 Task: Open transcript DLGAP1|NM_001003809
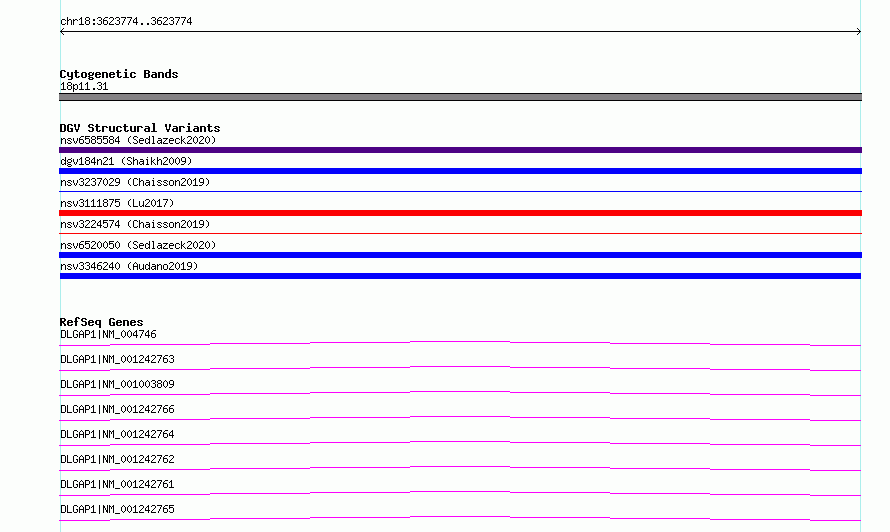(117, 384)
